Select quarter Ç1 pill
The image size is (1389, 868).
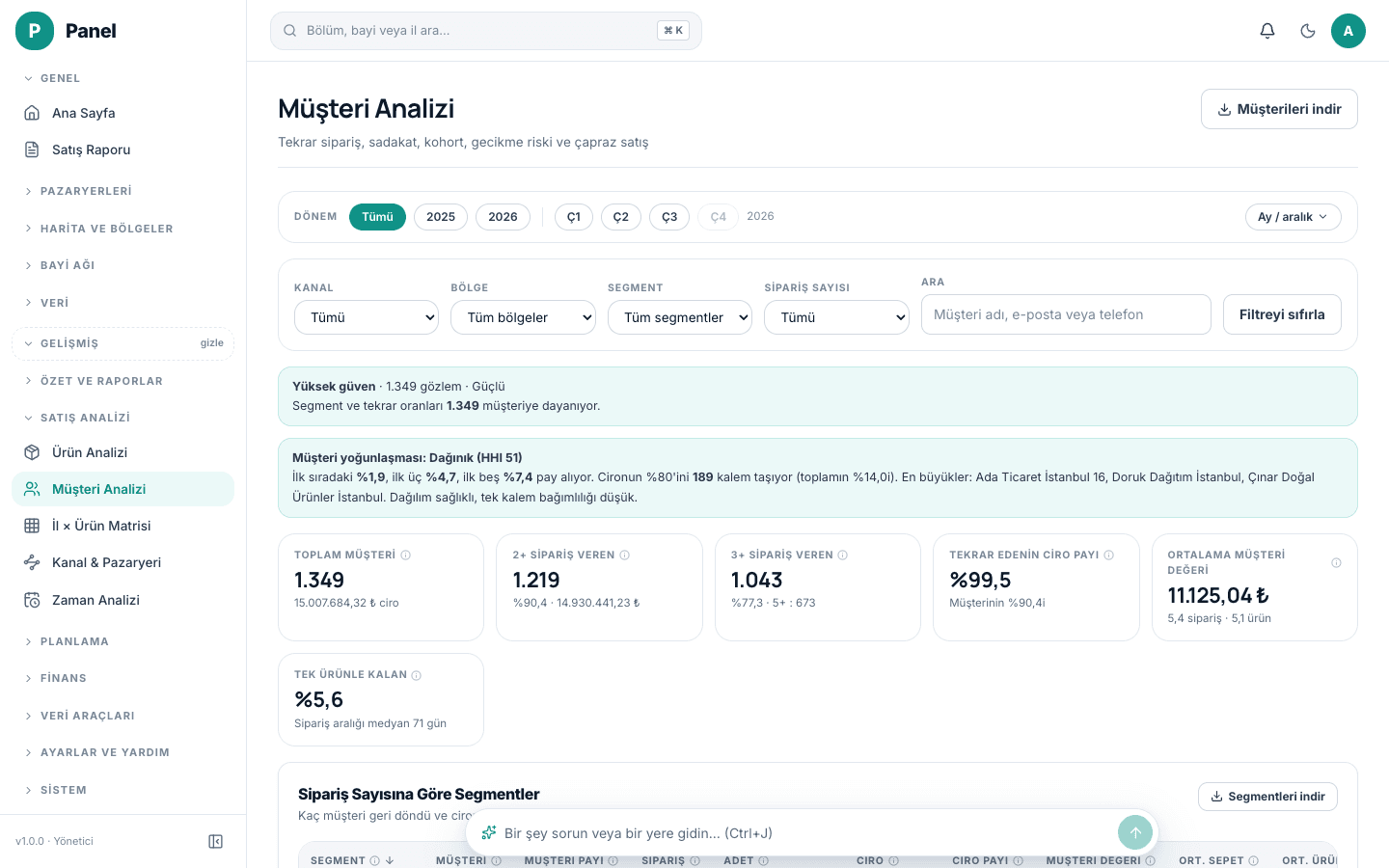574,217
